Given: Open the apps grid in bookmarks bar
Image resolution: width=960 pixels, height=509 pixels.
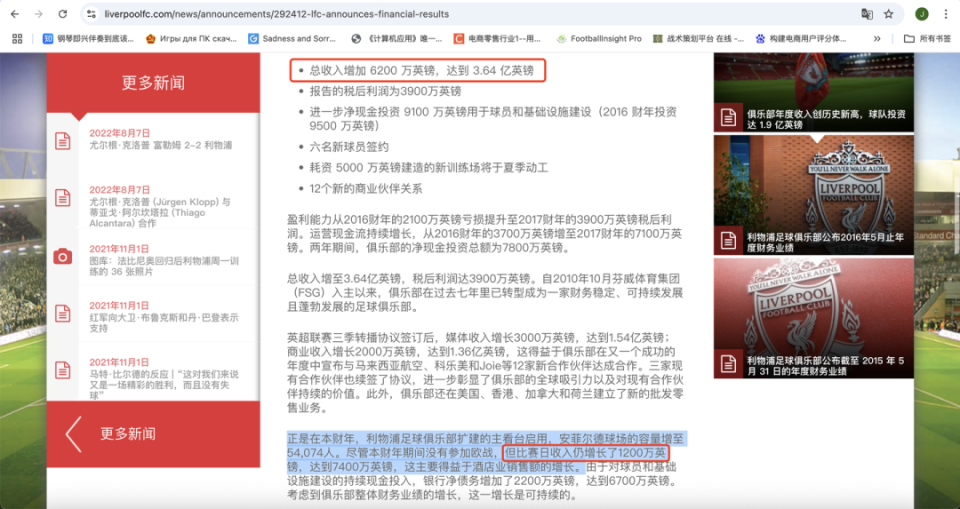Looking at the screenshot, I should [x=17, y=39].
